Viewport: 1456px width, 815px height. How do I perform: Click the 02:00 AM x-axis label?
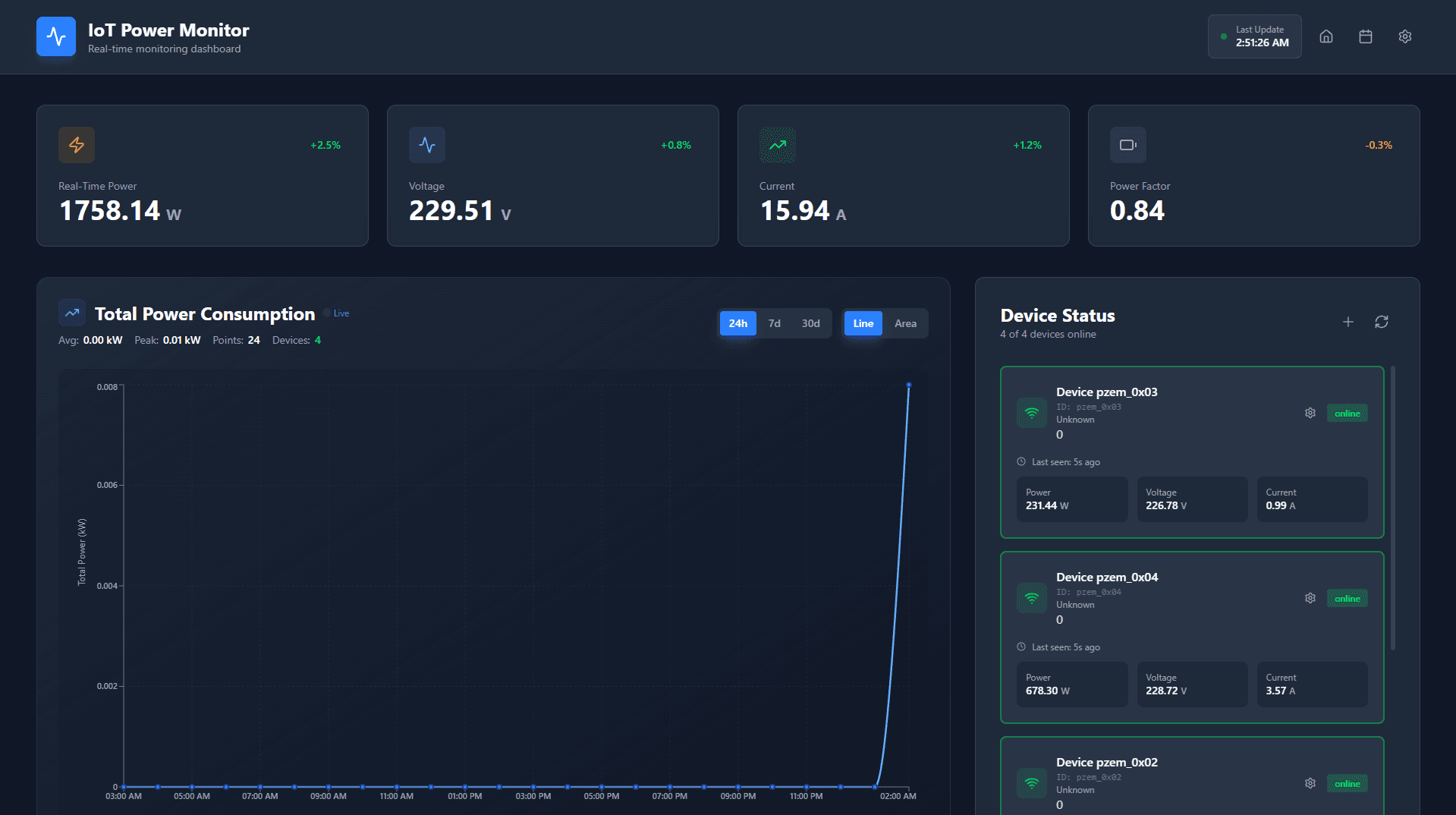pyautogui.click(x=898, y=796)
